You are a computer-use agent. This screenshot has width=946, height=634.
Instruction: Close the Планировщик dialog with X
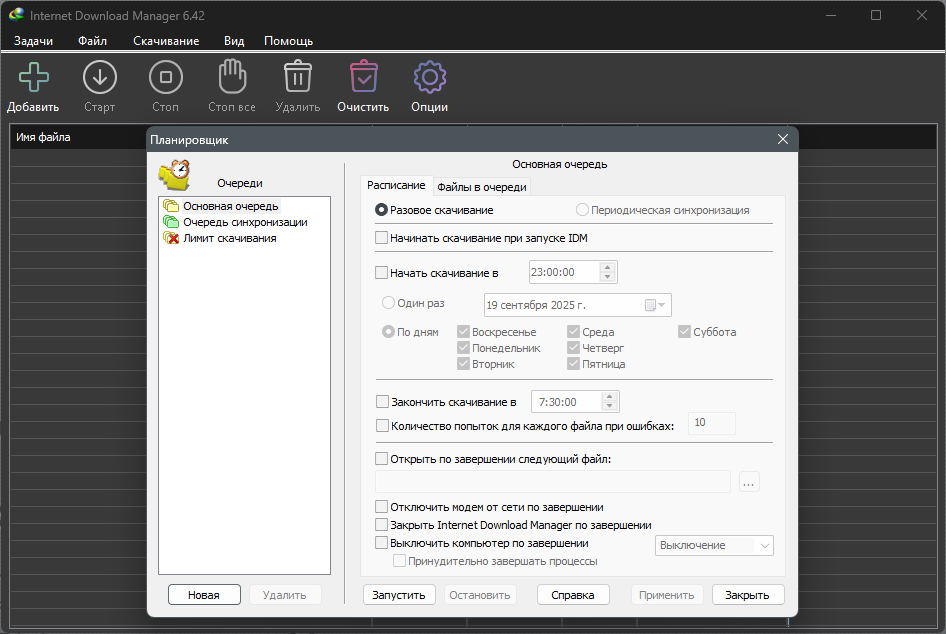[783, 140]
